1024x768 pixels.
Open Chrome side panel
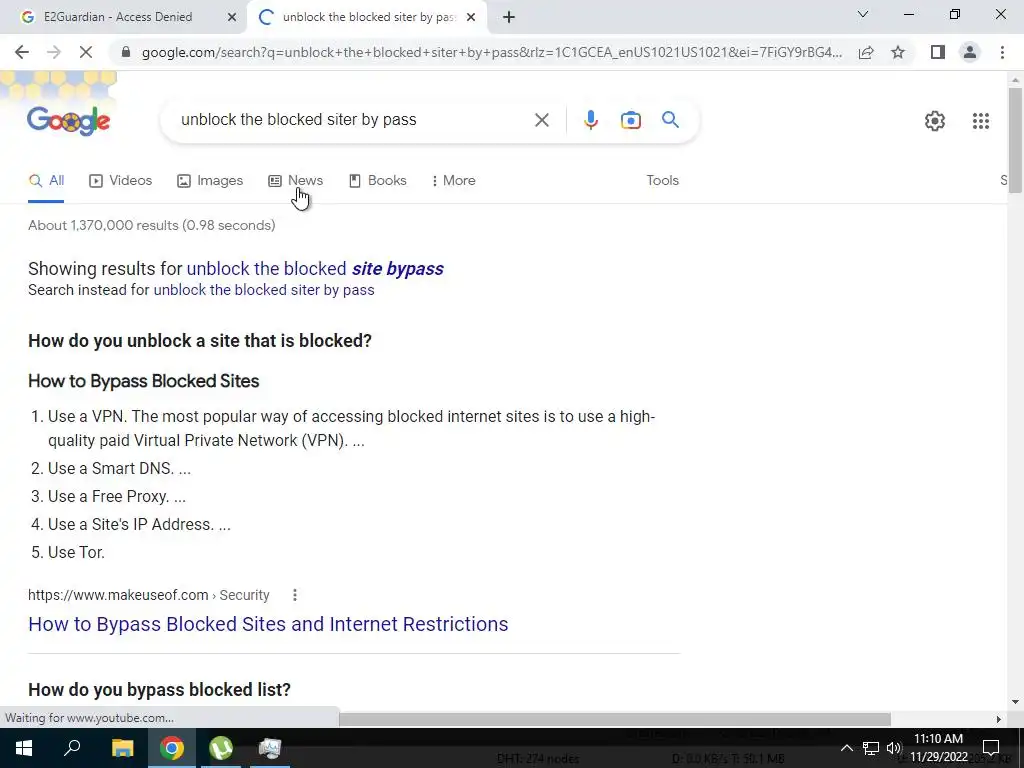(x=938, y=52)
